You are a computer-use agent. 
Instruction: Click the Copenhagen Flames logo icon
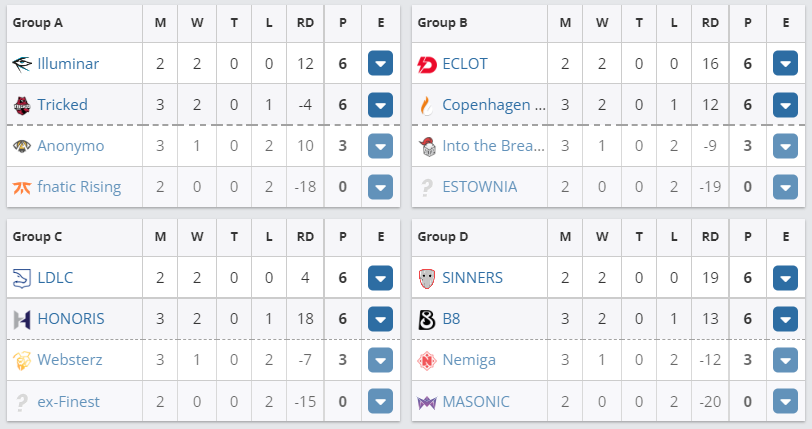coord(427,105)
